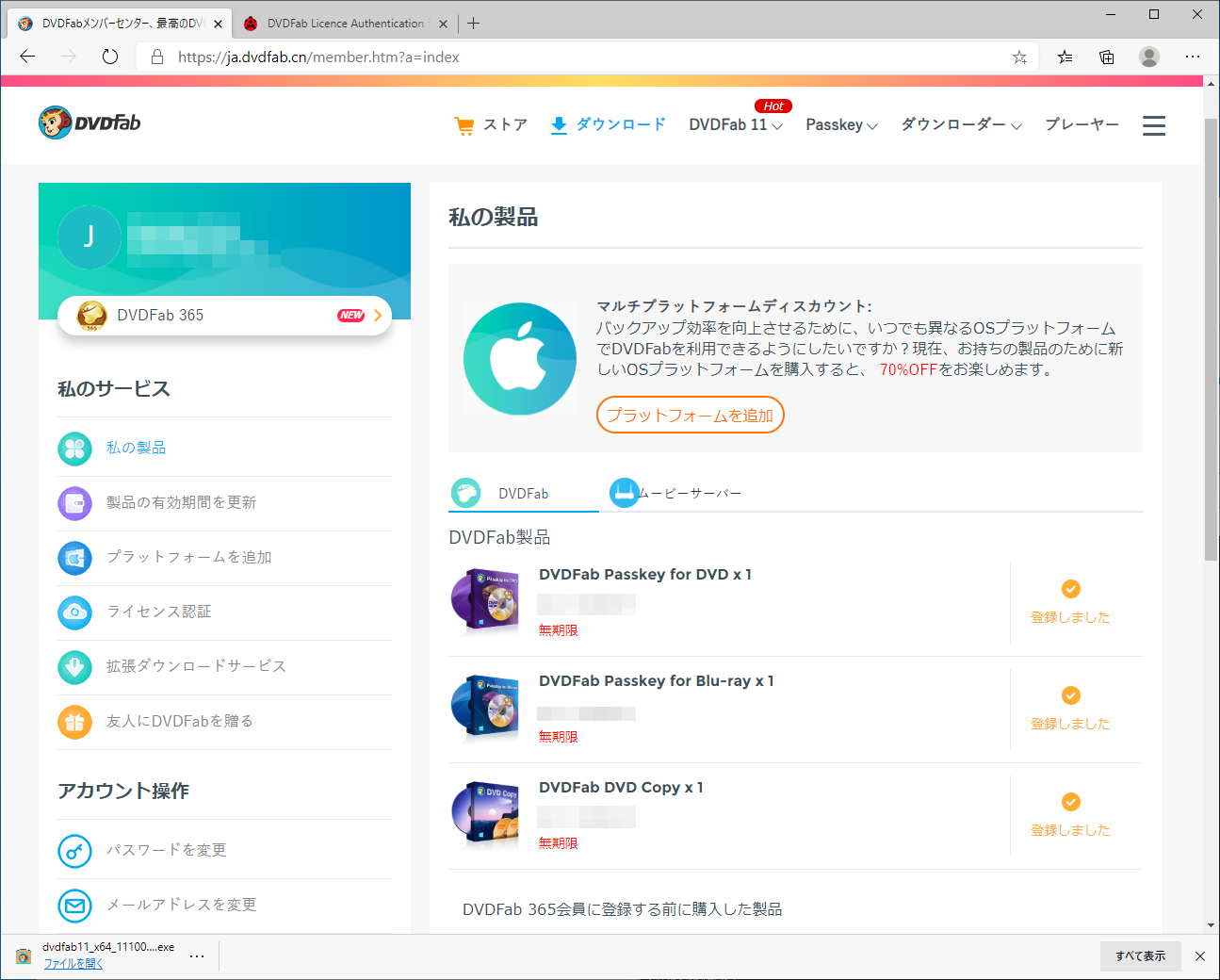This screenshot has width=1220, height=980.
Task: Click the green clover icon for 私の製品
Action: pos(75,449)
